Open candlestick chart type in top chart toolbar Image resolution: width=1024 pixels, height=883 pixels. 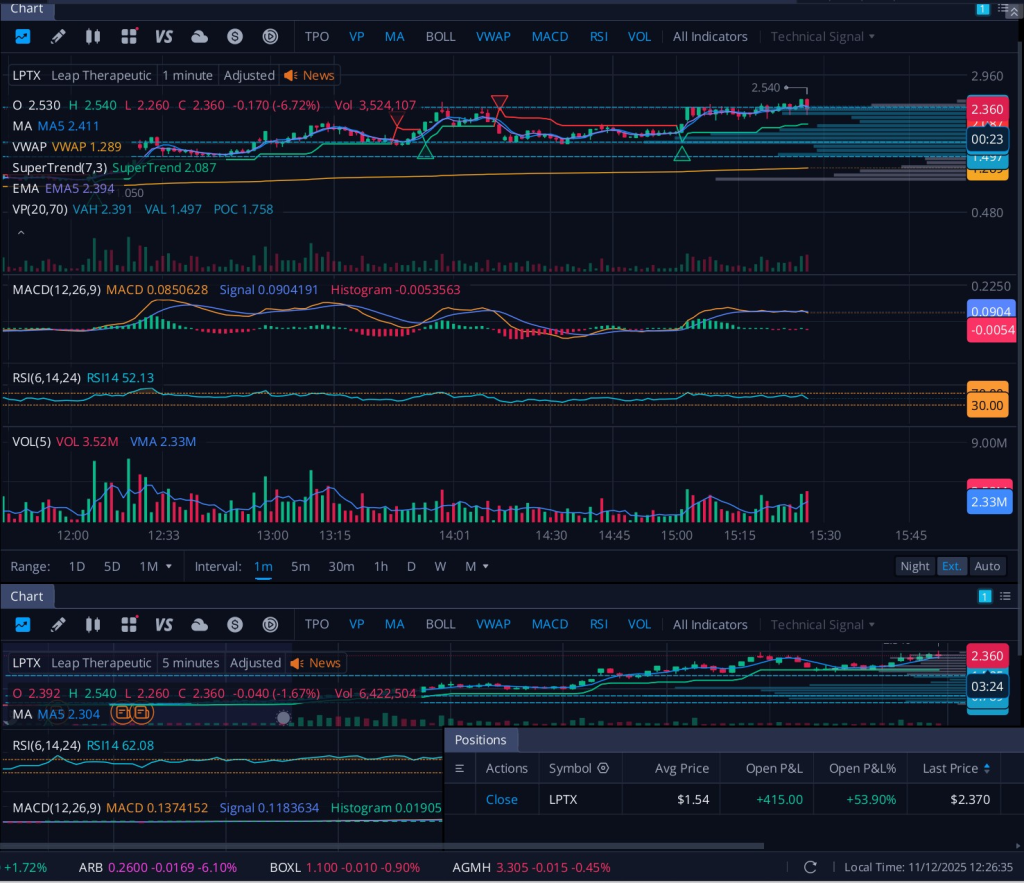[94, 37]
